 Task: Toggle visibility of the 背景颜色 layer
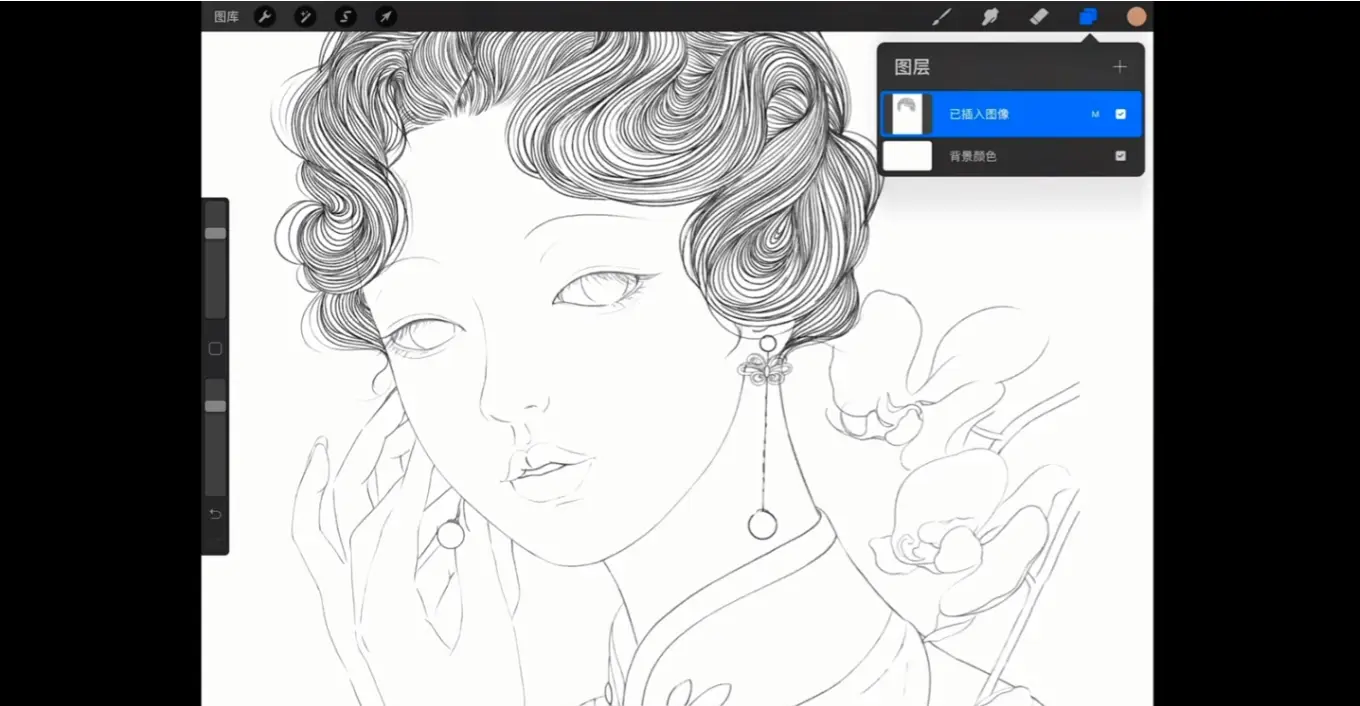[1120, 155]
